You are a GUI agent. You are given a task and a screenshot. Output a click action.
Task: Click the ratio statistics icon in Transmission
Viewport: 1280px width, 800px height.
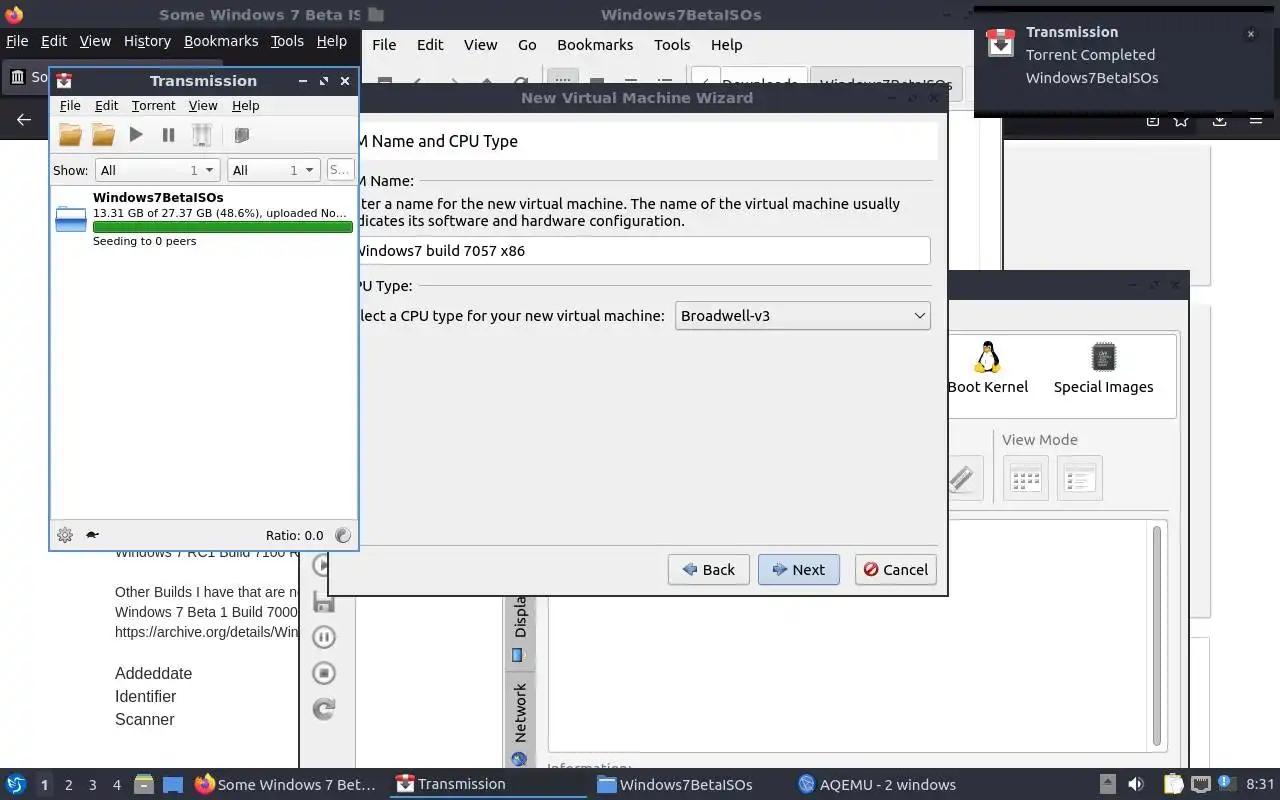343,535
